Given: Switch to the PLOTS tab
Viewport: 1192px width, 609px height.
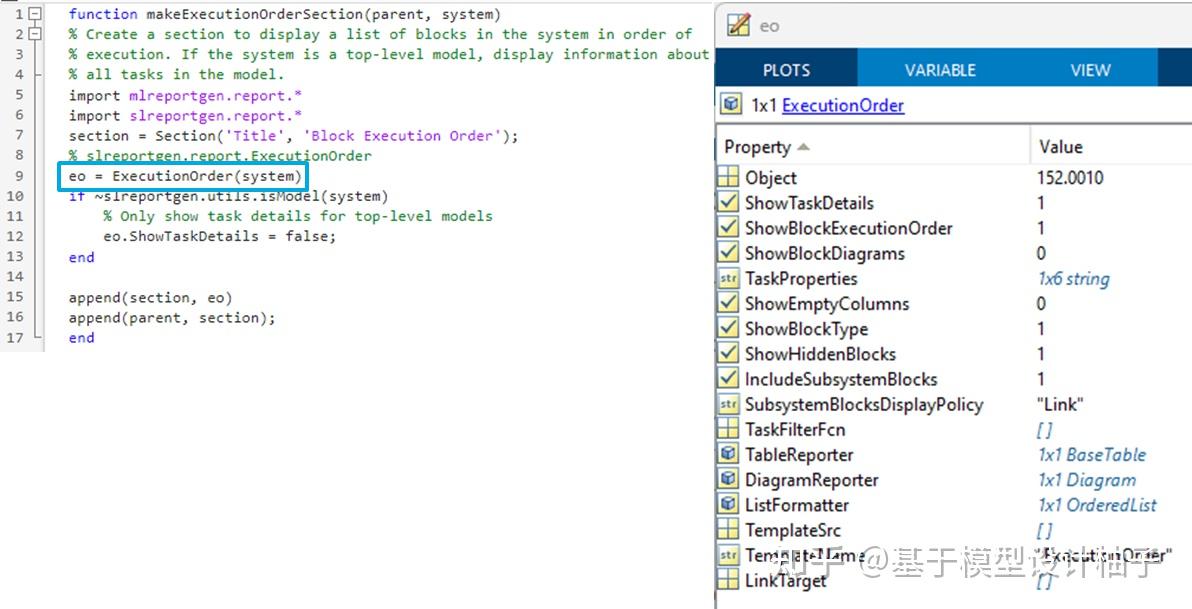Looking at the screenshot, I should point(786,70).
